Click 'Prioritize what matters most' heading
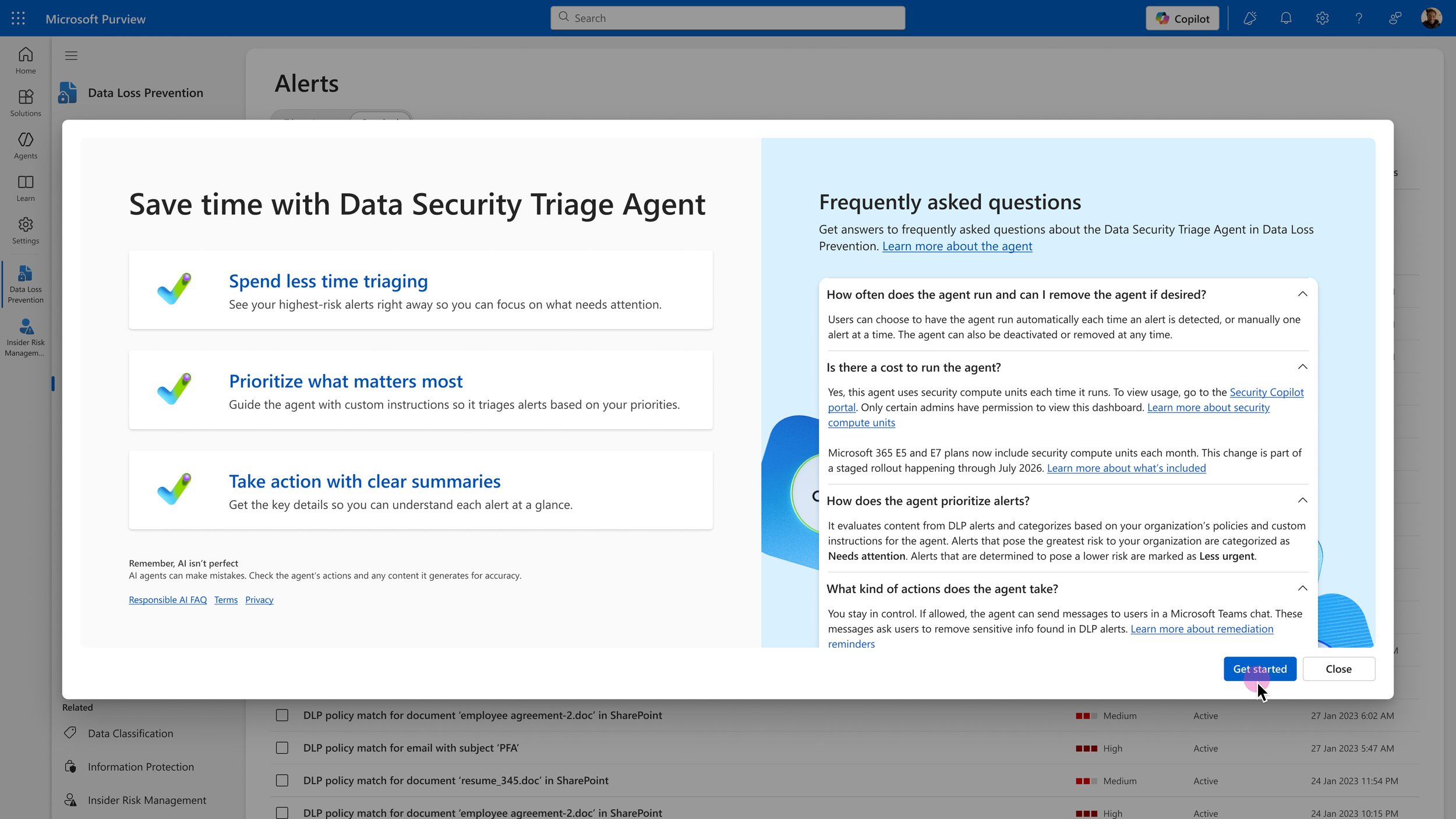The image size is (1456, 819). tap(346, 382)
